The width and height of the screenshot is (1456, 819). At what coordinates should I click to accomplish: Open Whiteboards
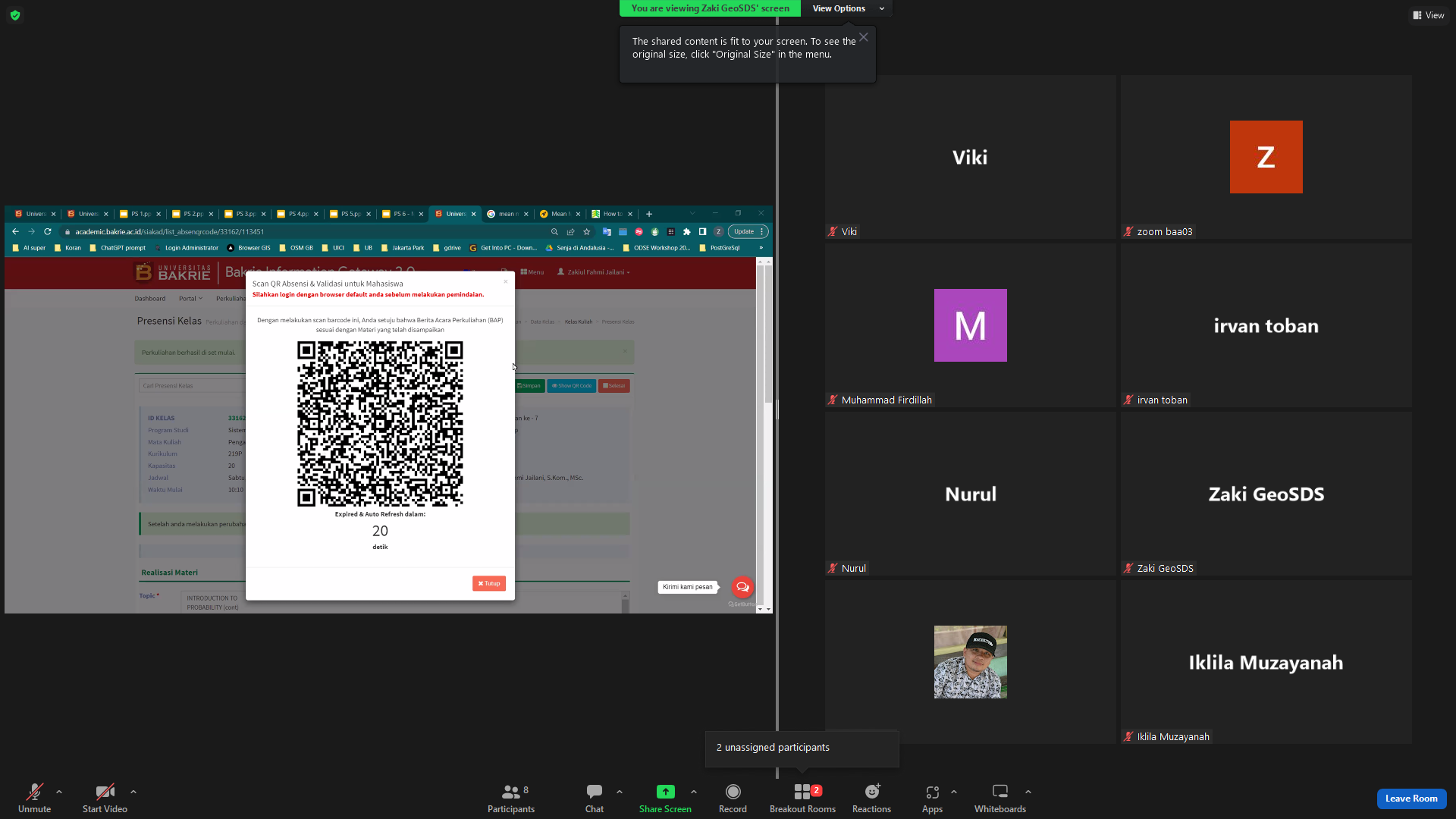pyautogui.click(x=1000, y=798)
